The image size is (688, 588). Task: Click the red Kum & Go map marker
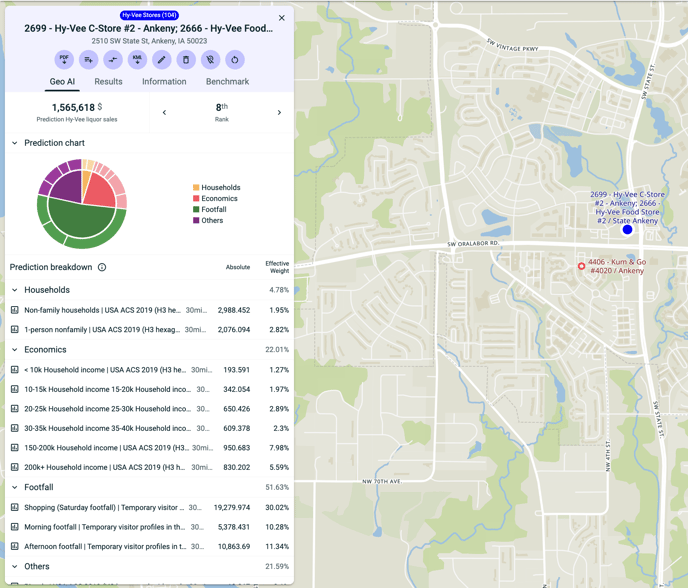[581, 266]
